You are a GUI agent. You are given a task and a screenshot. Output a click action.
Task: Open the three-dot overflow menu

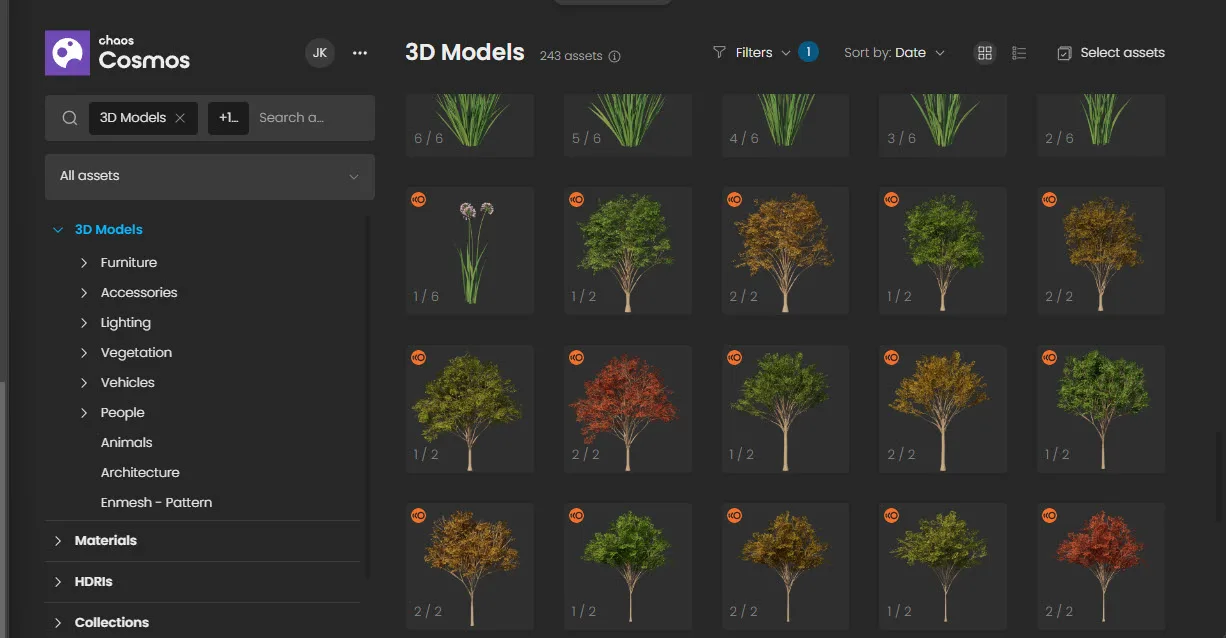pos(359,52)
